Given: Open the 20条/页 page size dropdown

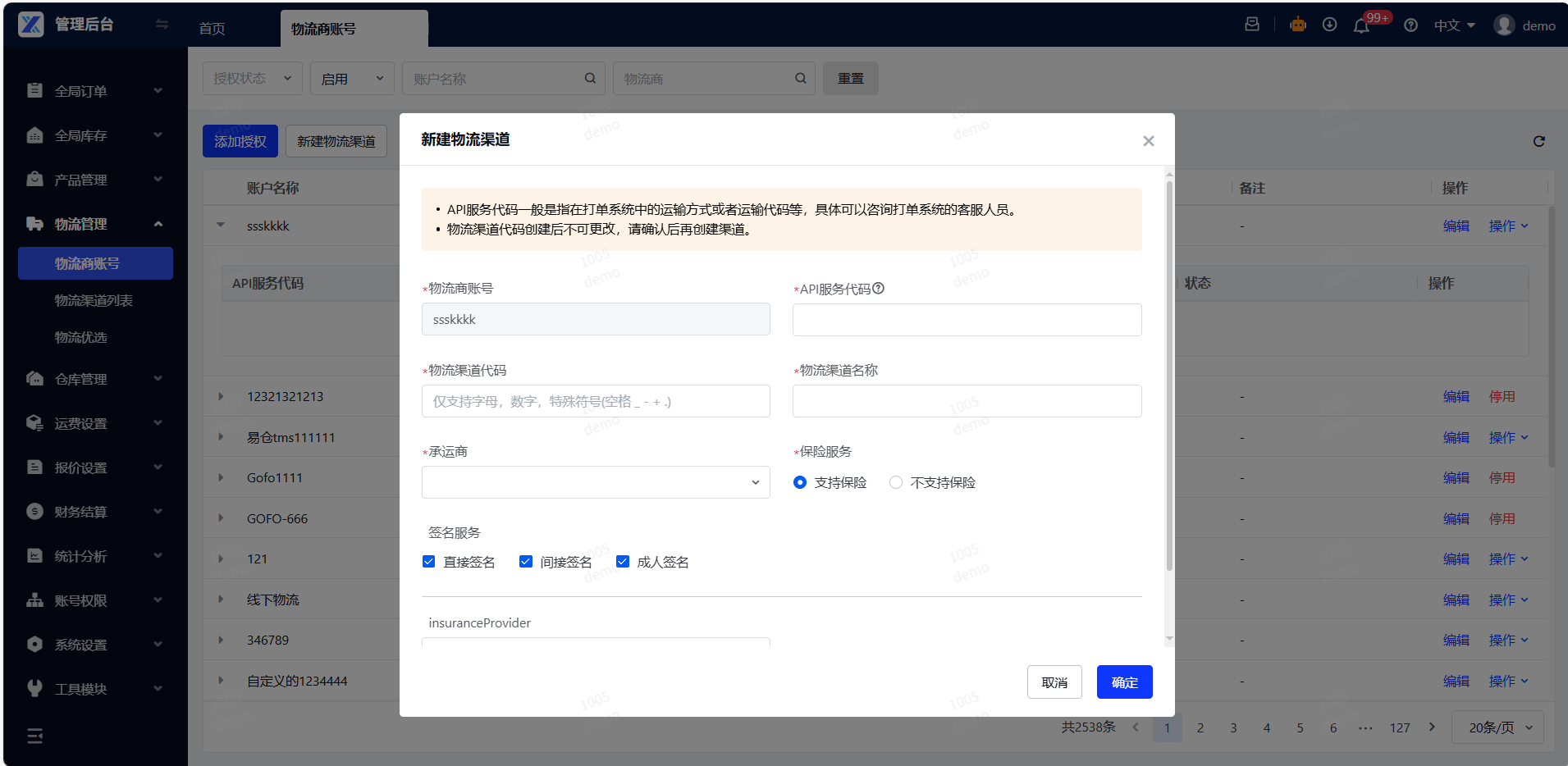Looking at the screenshot, I should coord(1498,727).
